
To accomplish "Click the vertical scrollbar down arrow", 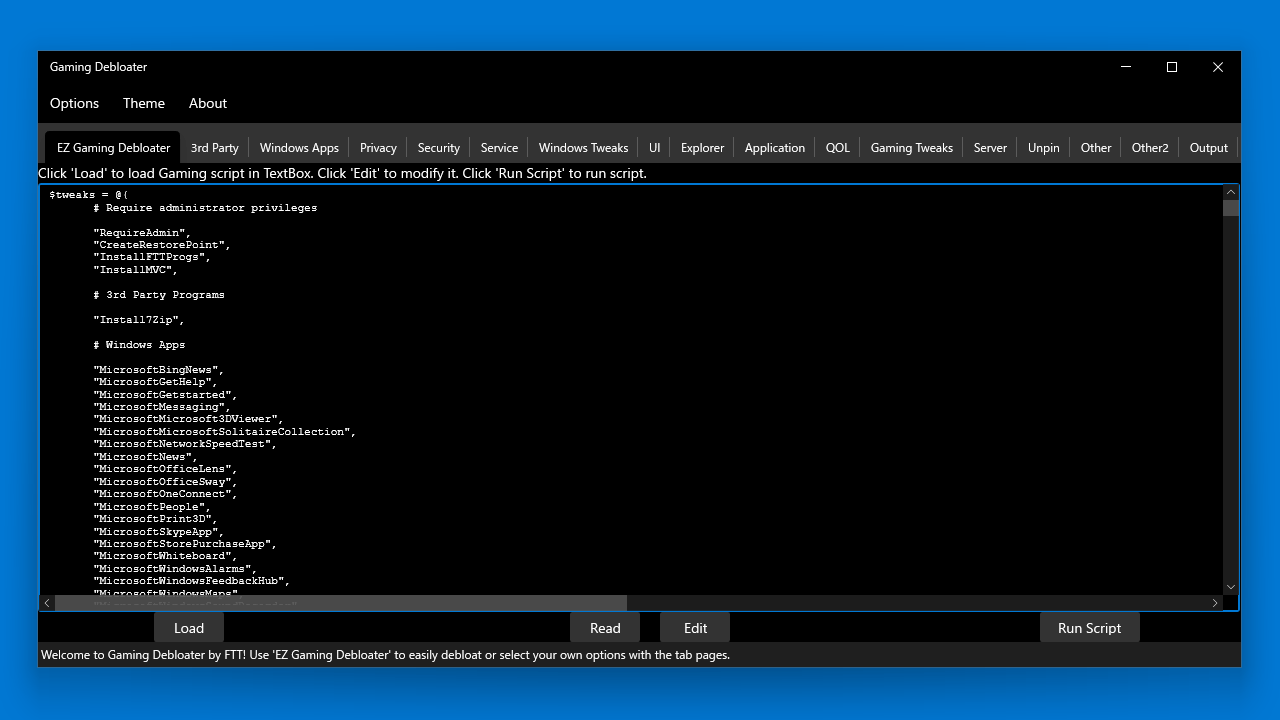I will coord(1231,587).
